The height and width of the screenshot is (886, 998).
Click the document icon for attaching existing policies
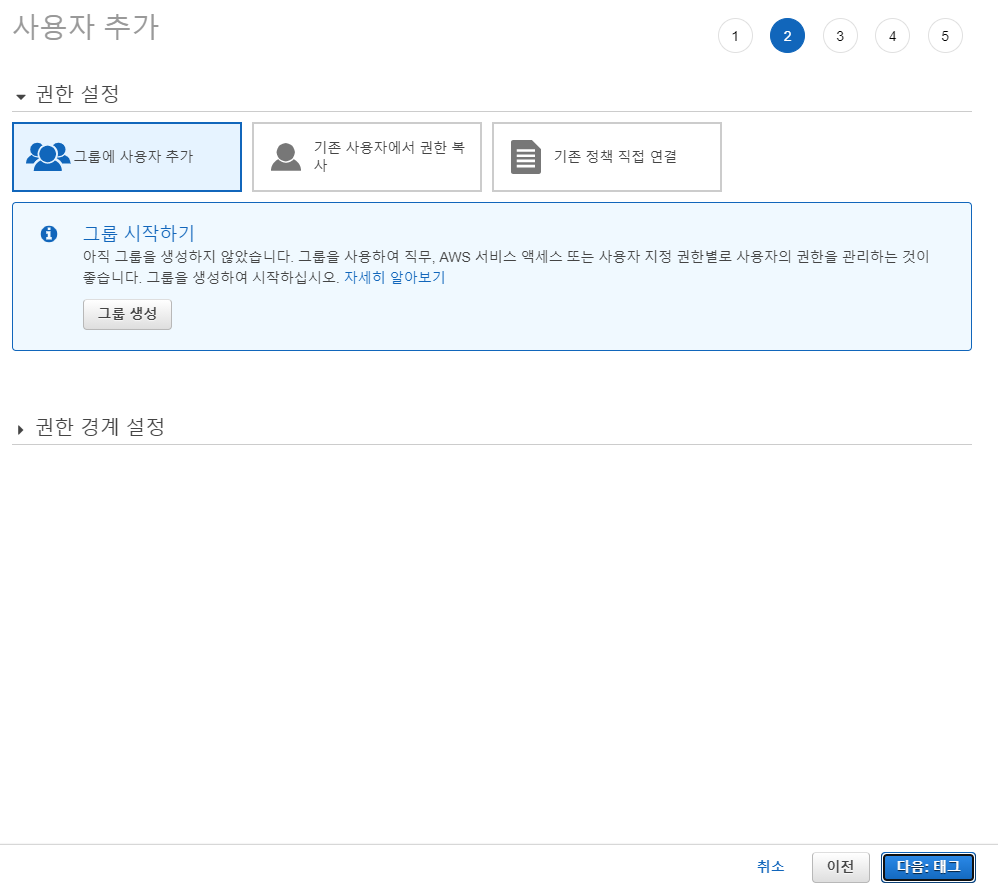tap(526, 157)
